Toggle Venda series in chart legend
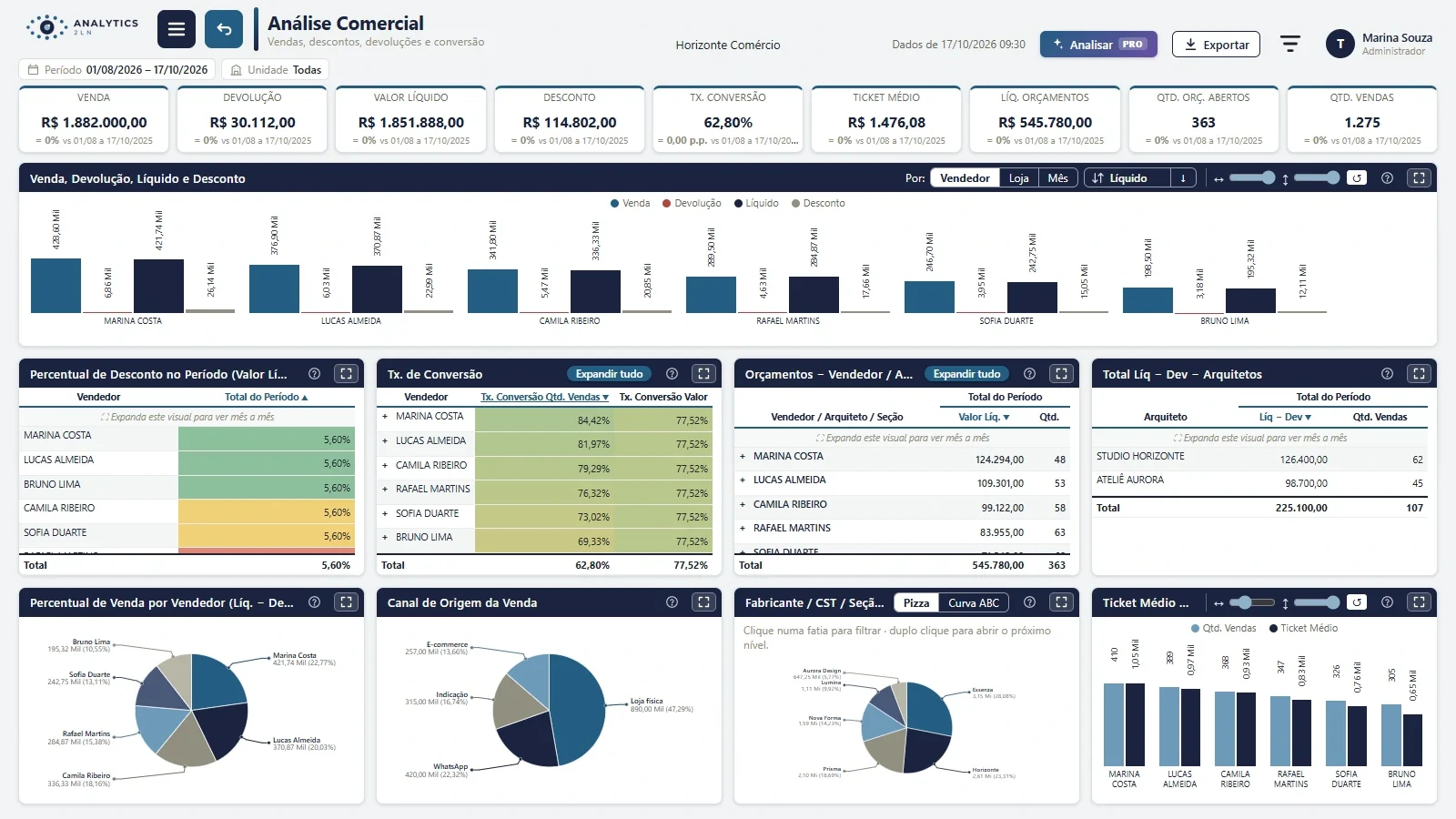Image resolution: width=1456 pixels, height=819 pixels. click(x=630, y=204)
